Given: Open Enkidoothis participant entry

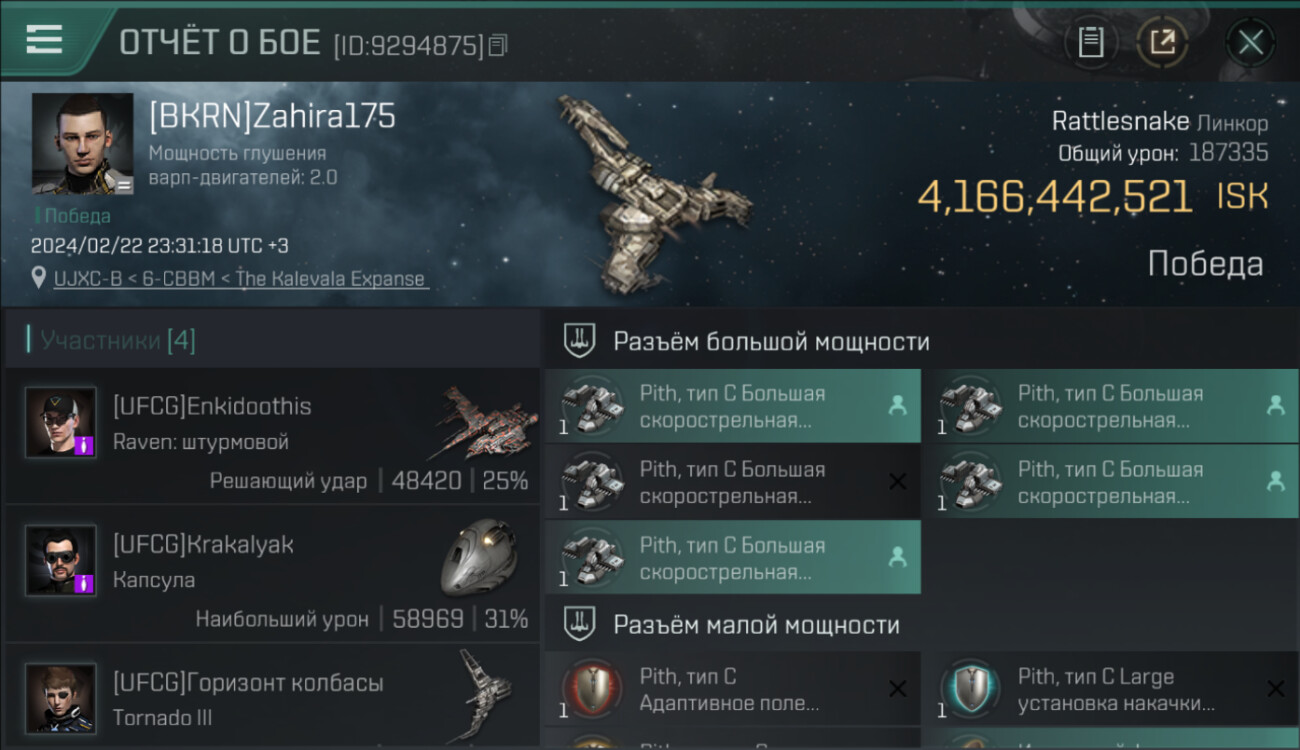Looking at the screenshot, I should pos(272,434).
